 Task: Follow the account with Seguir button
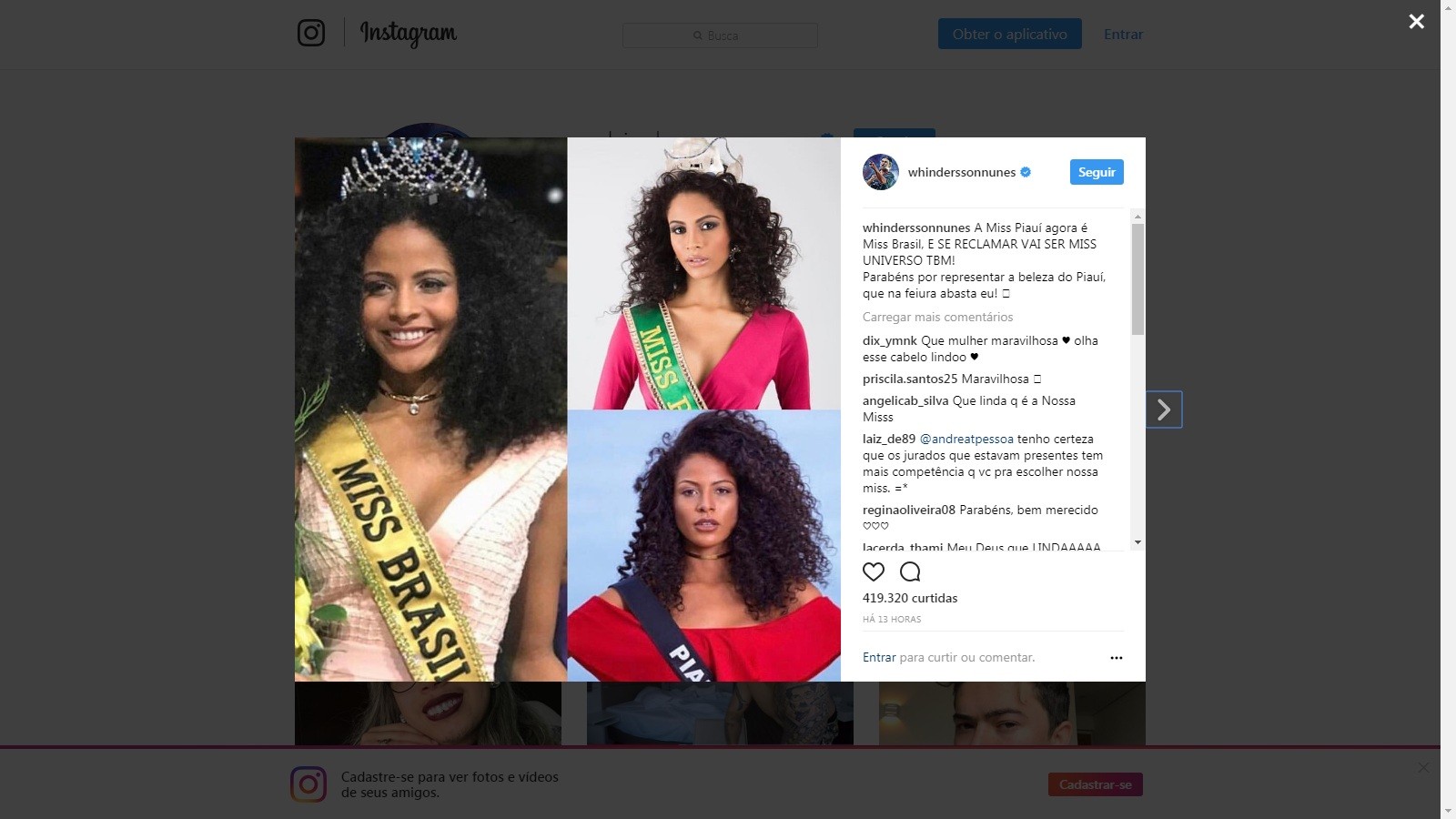click(1097, 172)
